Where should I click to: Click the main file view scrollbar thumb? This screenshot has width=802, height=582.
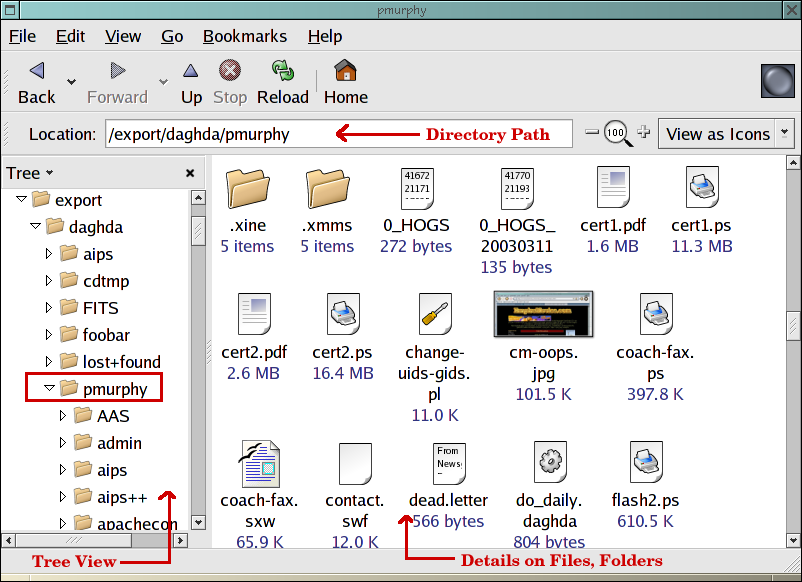(793, 325)
